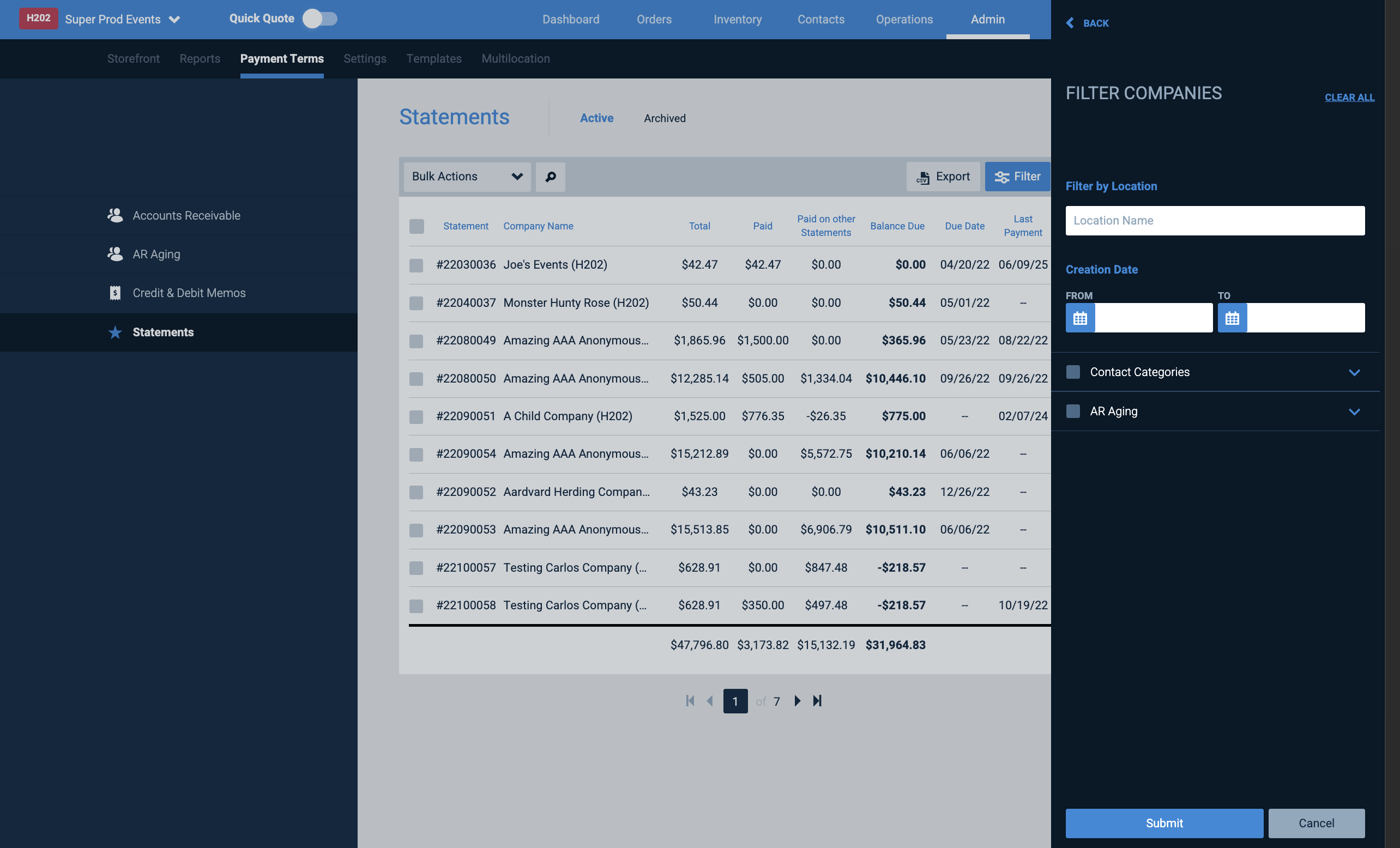Click the Back chevron in filter panel
Image resolution: width=1400 pixels, height=848 pixels.
(1070, 23)
